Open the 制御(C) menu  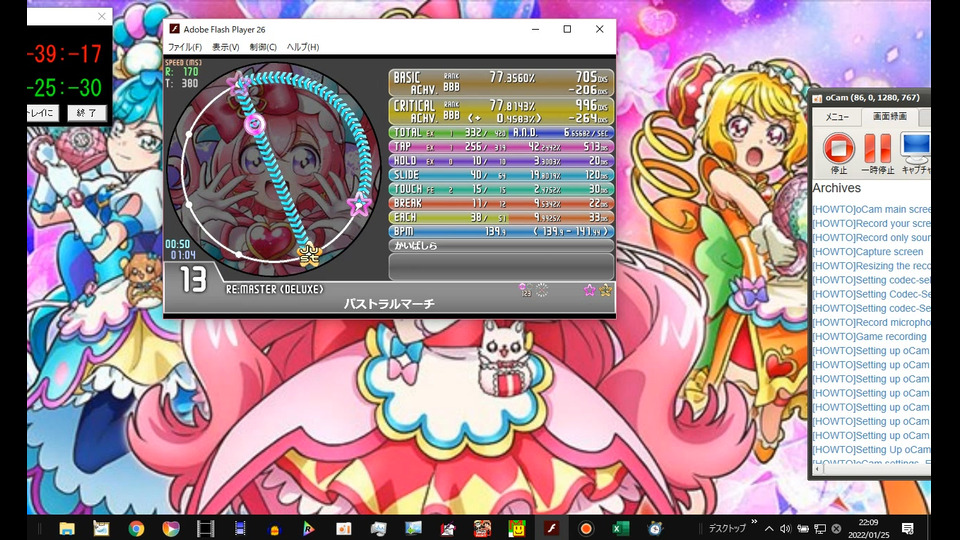[263, 47]
